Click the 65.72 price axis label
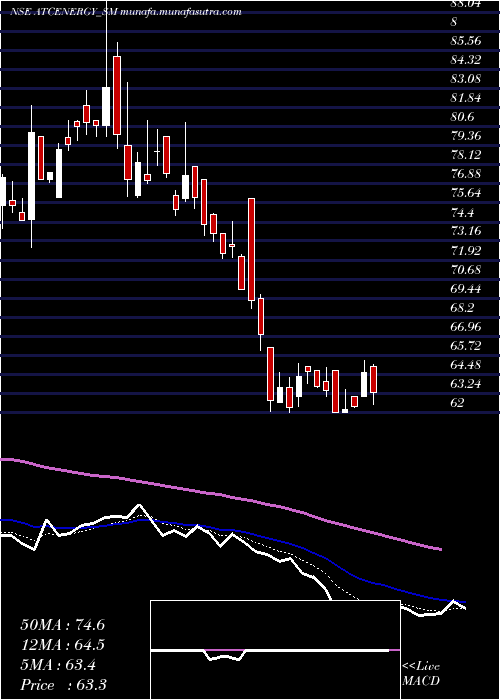The height and width of the screenshot is (700, 500). pyautogui.click(x=466, y=346)
